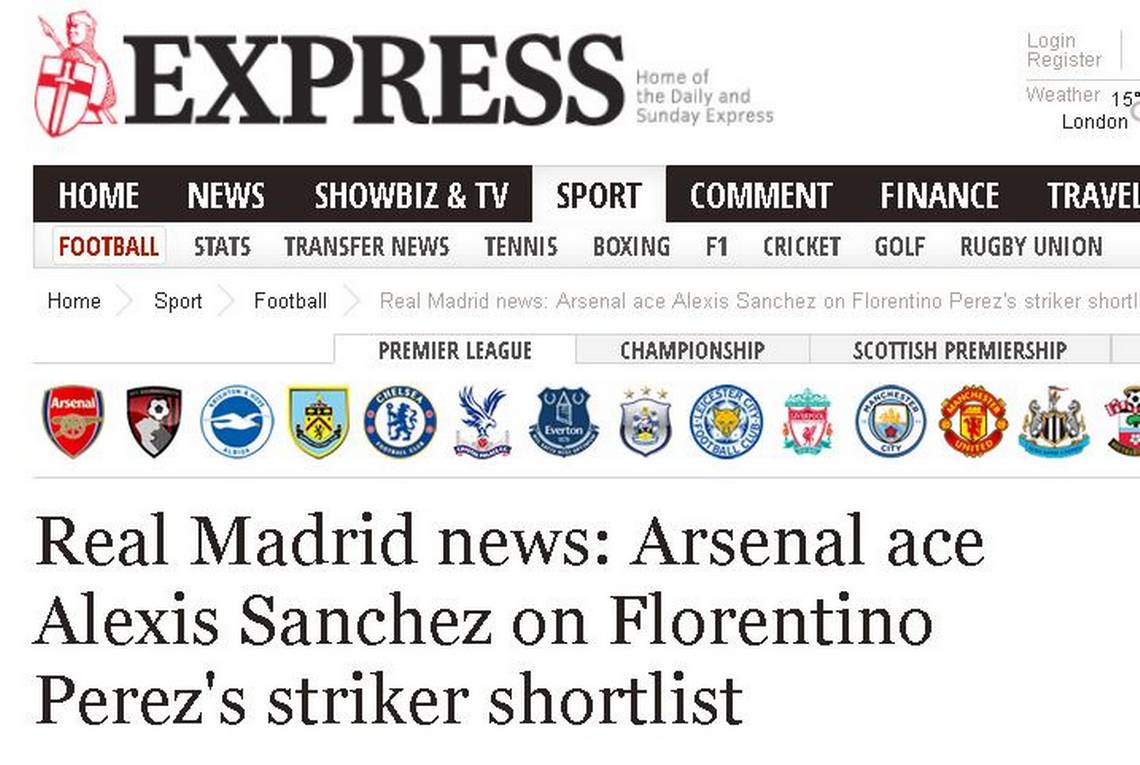Select the Newcastle United crest

[1053, 422]
